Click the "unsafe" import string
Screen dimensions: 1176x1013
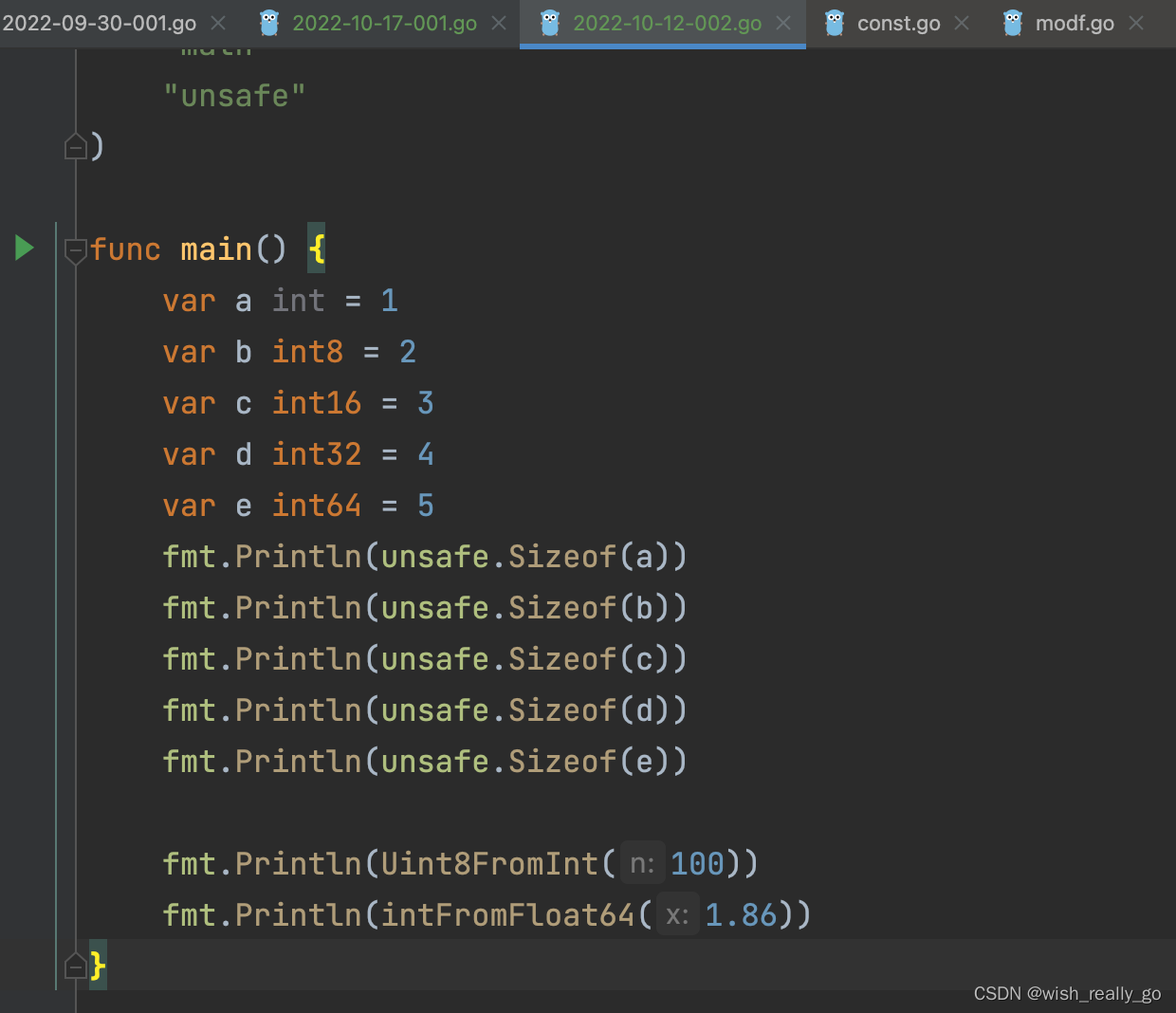[234, 96]
